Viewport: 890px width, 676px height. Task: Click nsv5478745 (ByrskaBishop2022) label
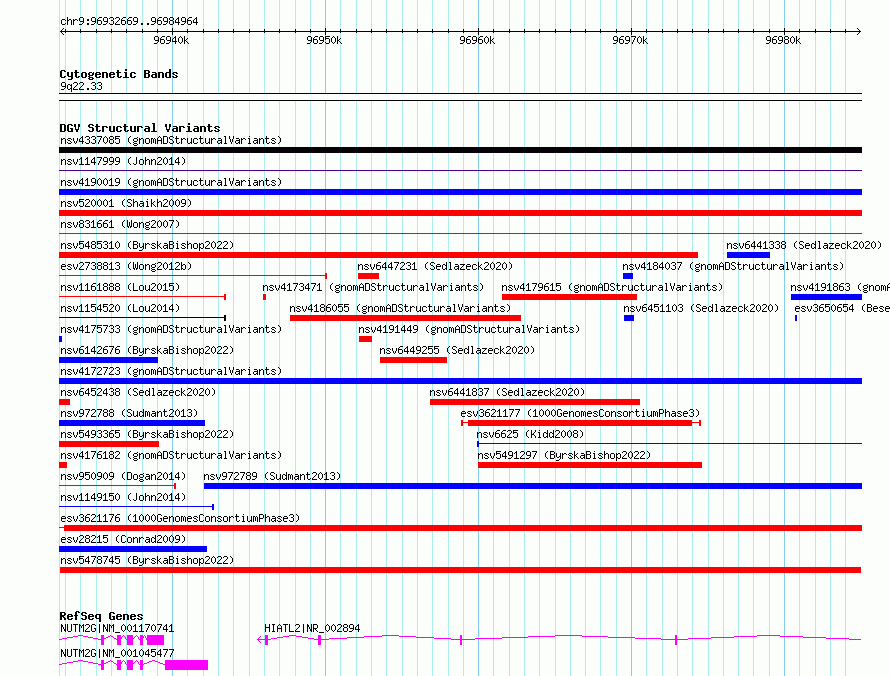[147, 560]
